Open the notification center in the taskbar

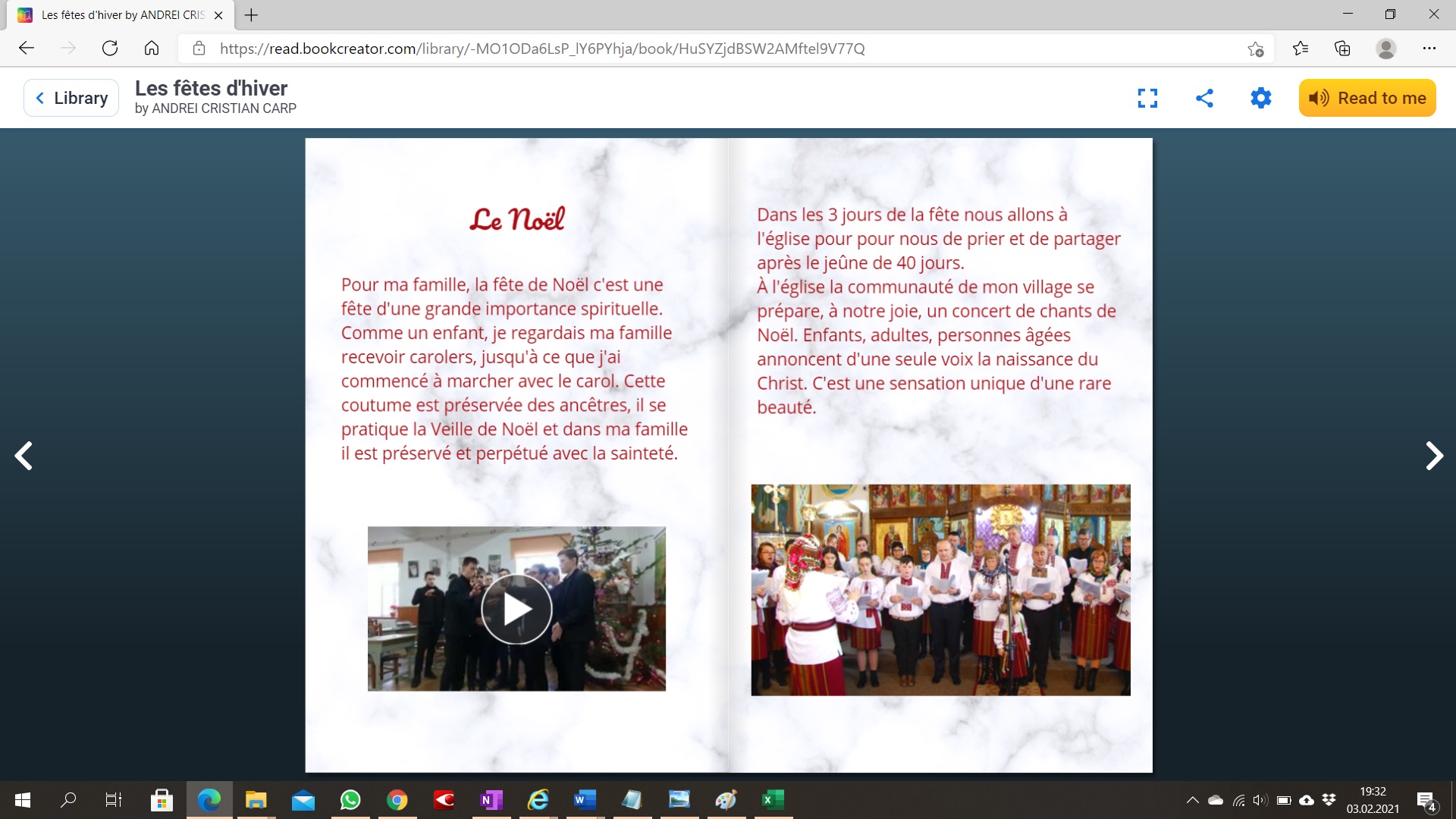tap(1426, 801)
